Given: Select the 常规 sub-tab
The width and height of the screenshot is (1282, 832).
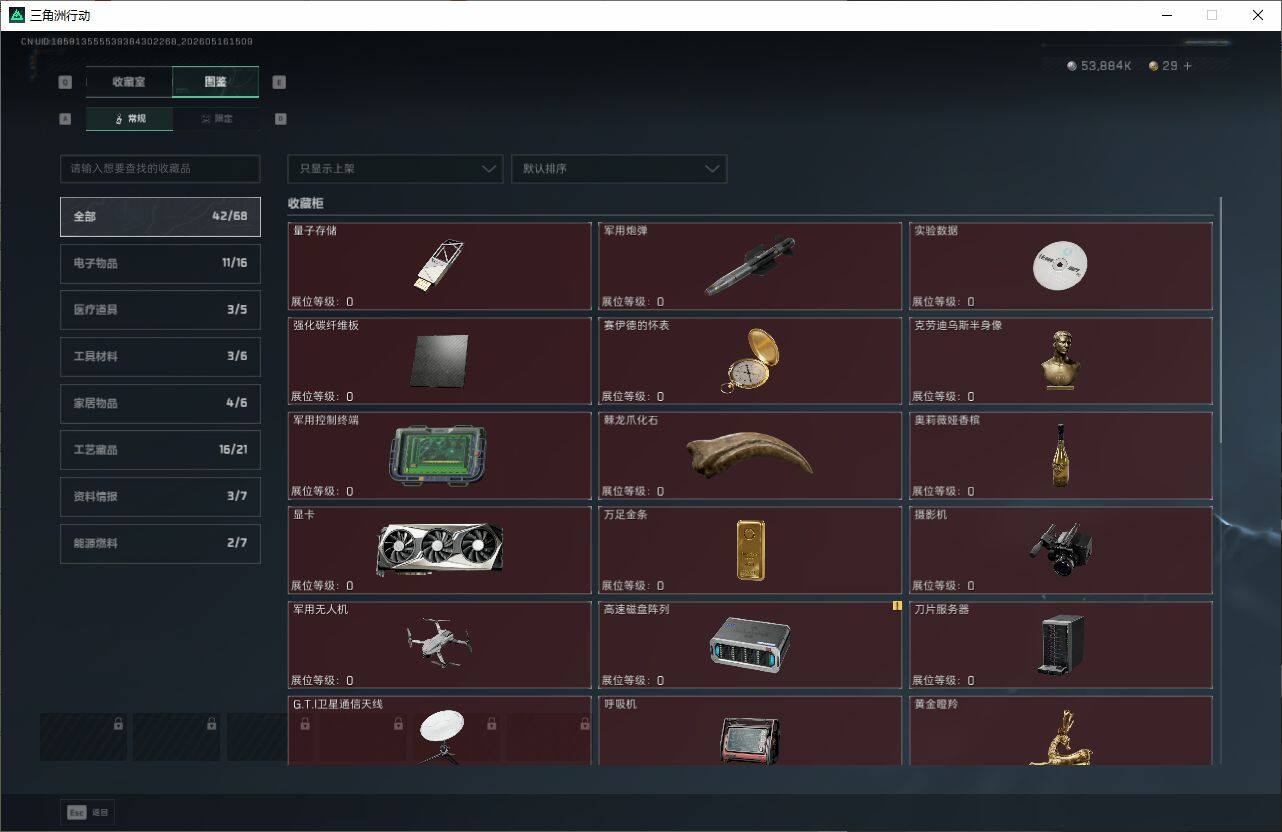Looking at the screenshot, I should pos(129,119).
